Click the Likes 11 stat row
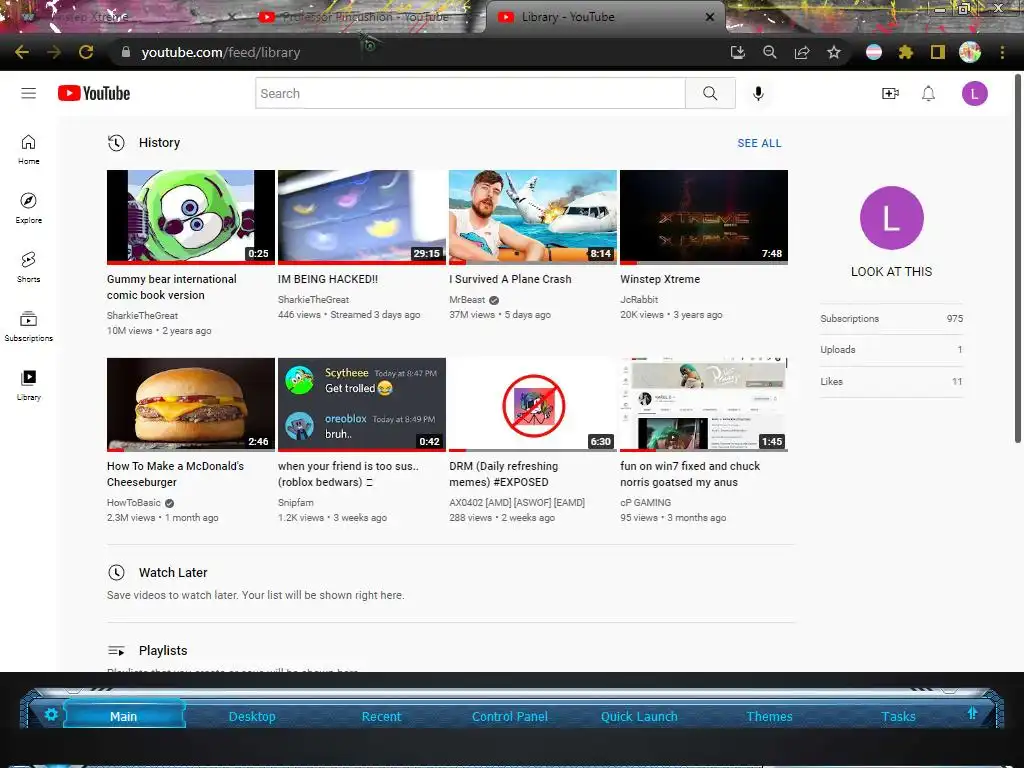 (891, 381)
